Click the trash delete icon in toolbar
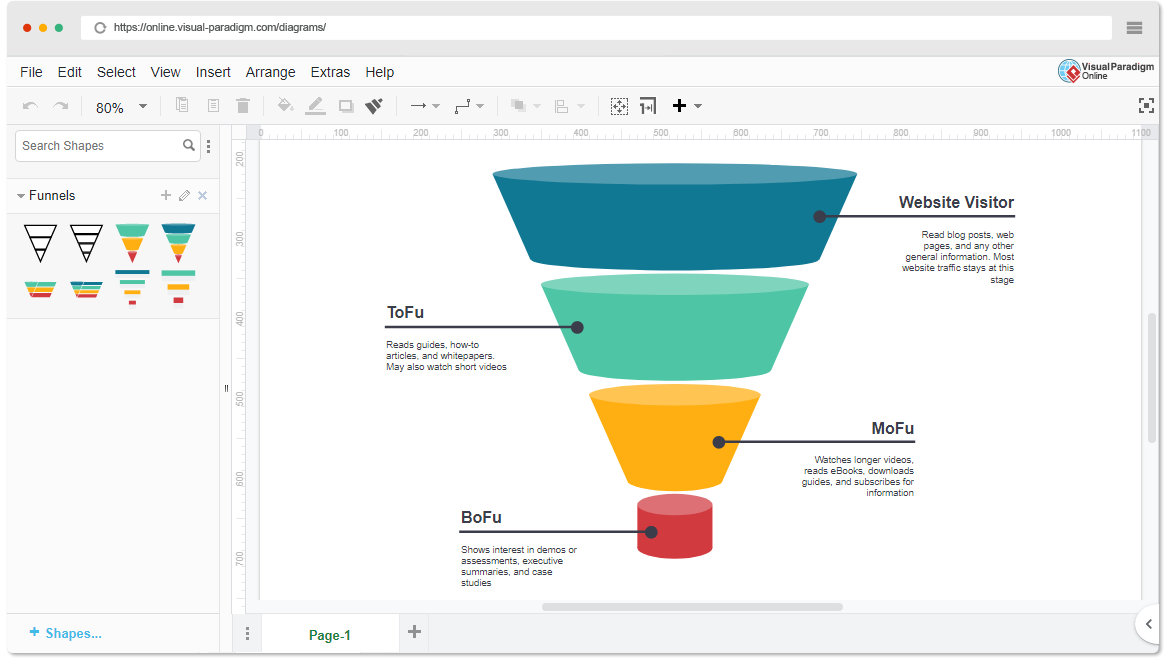1170x665 pixels. click(243, 106)
